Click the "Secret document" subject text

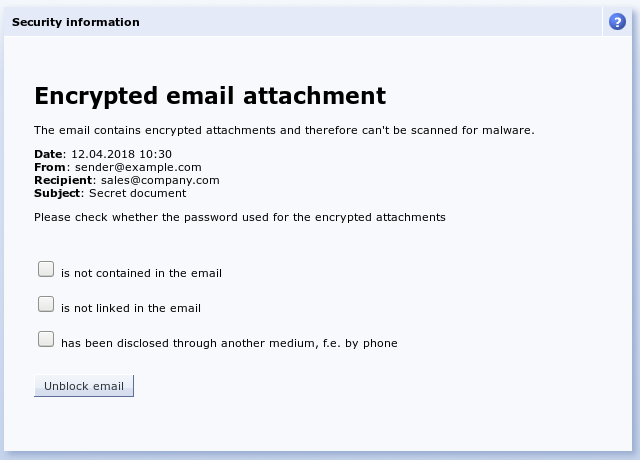[138, 193]
